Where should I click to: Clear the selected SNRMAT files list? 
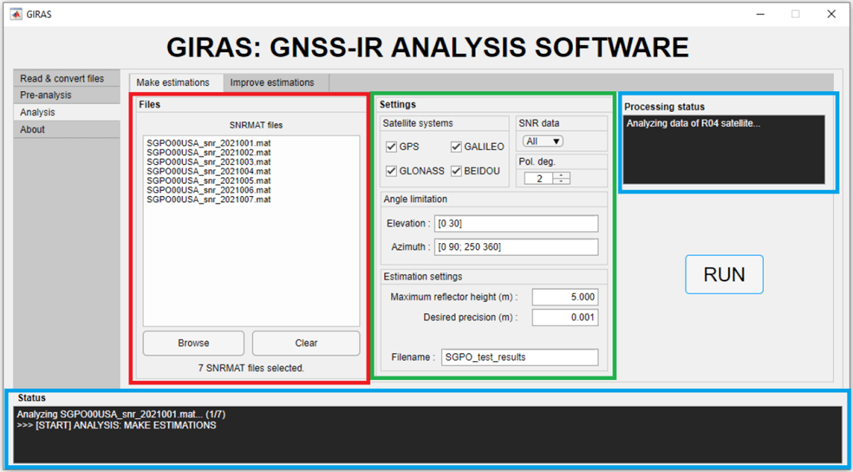point(306,343)
